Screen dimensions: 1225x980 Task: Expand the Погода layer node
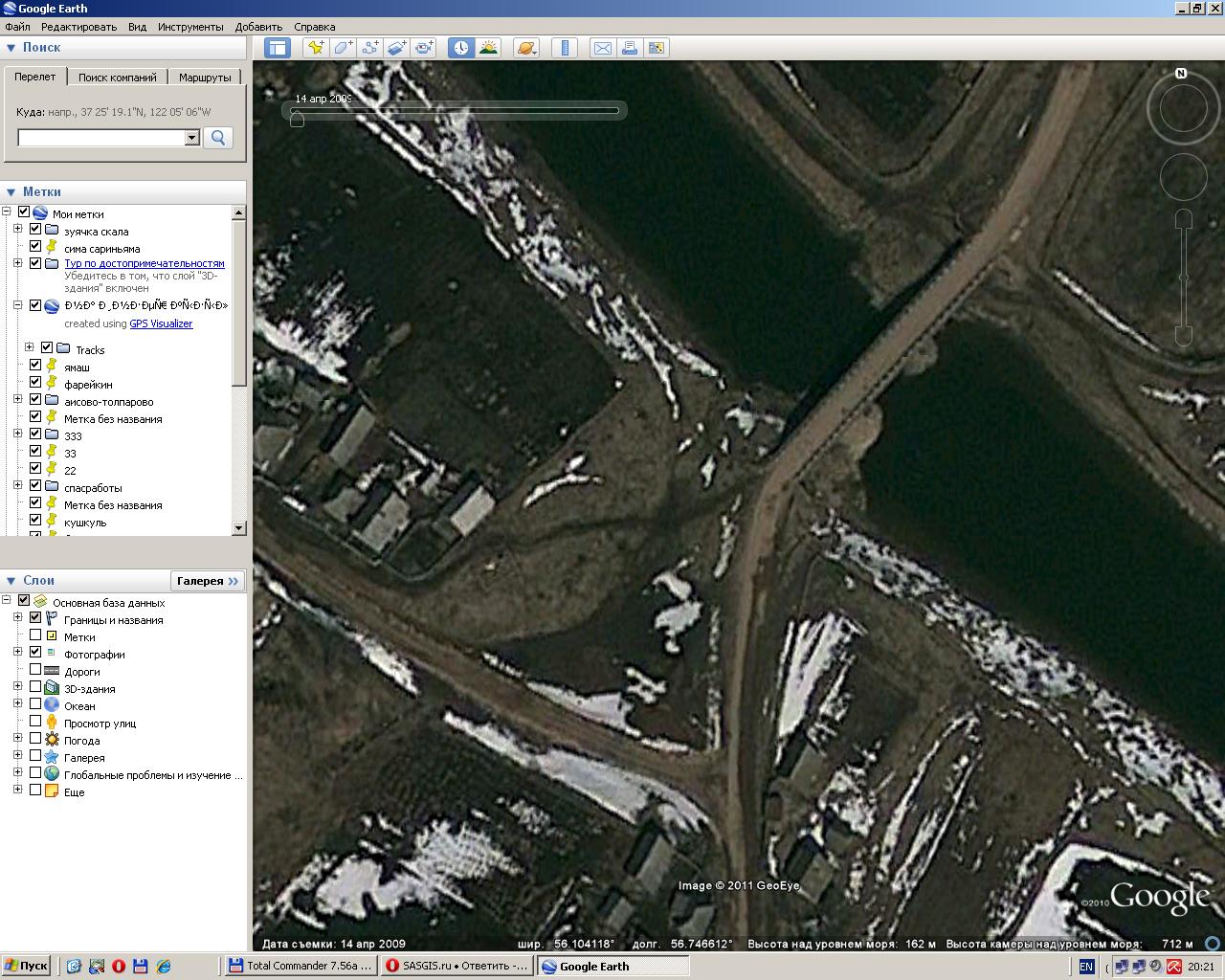point(17,740)
